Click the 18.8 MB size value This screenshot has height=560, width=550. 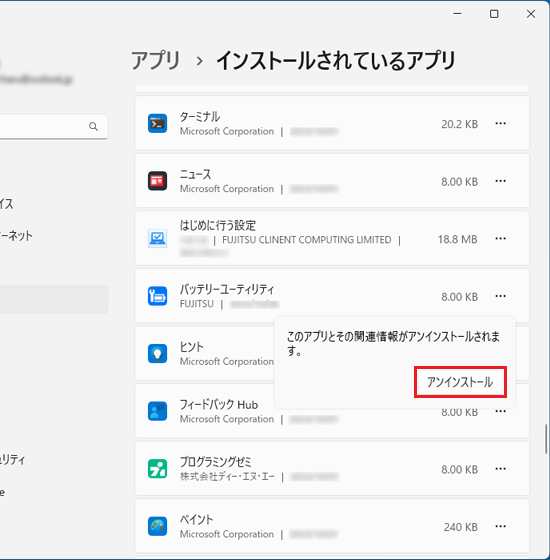pyautogui.click(x=458, y=239)
